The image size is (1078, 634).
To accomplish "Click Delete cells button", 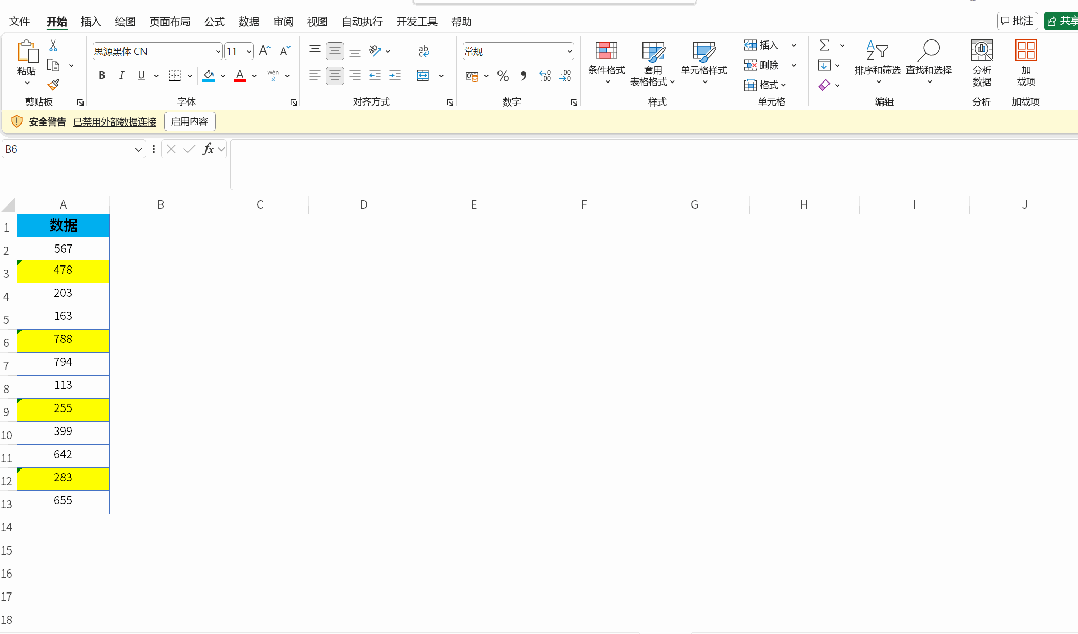I will [x=762, y=65].
